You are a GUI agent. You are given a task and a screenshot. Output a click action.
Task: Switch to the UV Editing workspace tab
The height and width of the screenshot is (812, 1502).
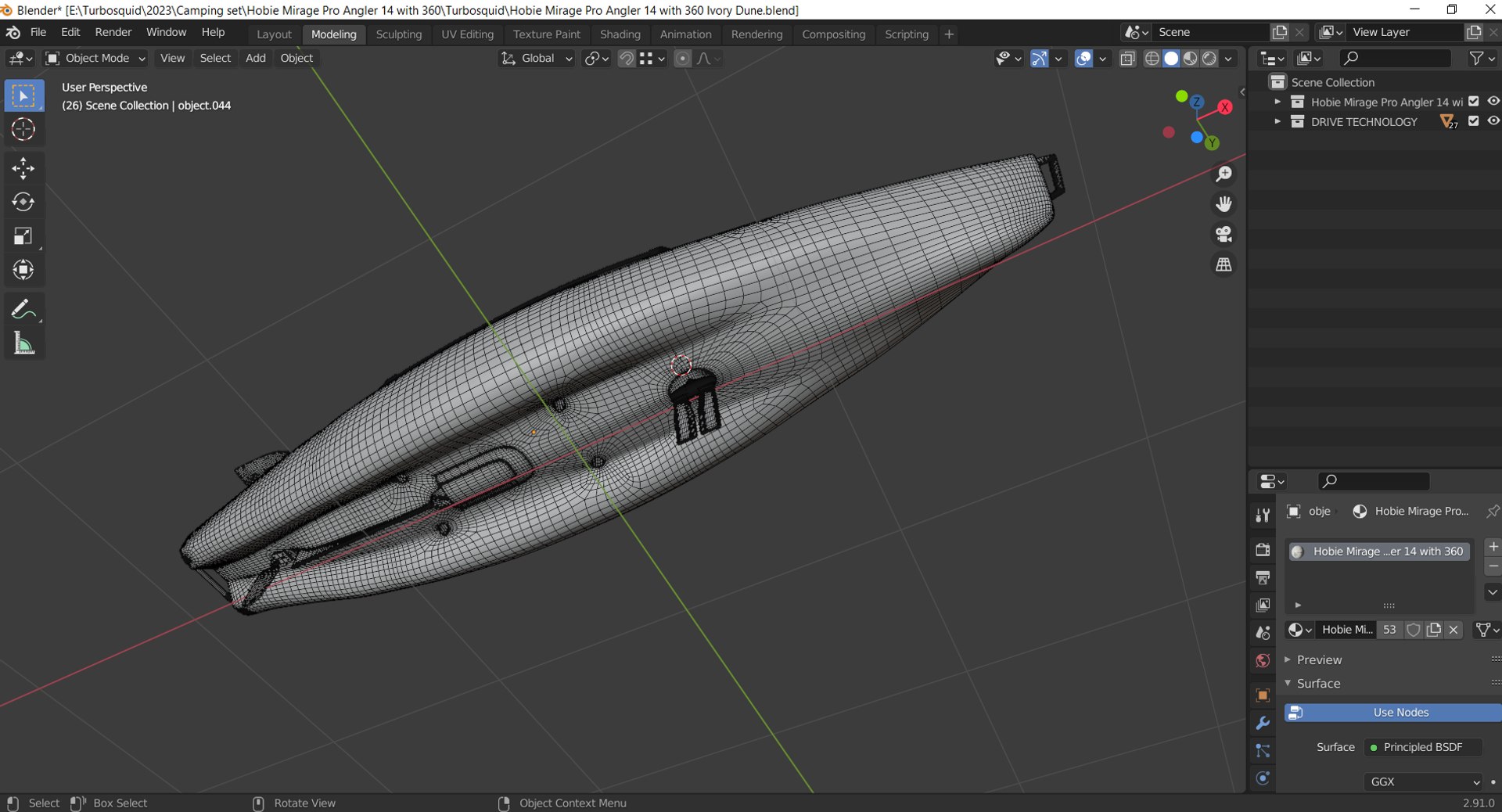coord(467,34)
